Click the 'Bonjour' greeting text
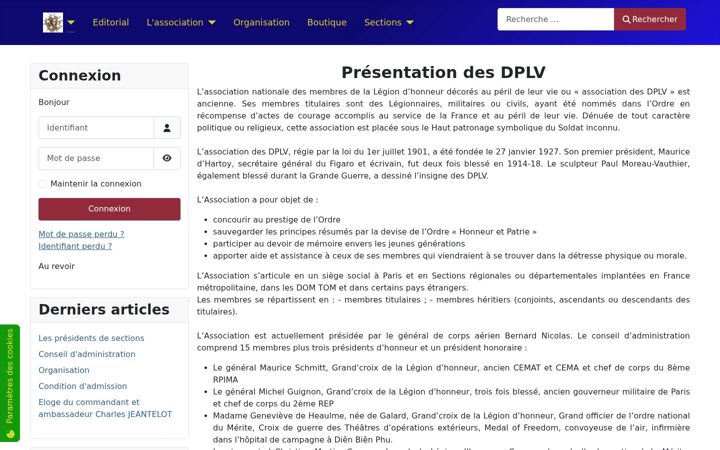Screen dimensions: 720x450 pos(54,102)
